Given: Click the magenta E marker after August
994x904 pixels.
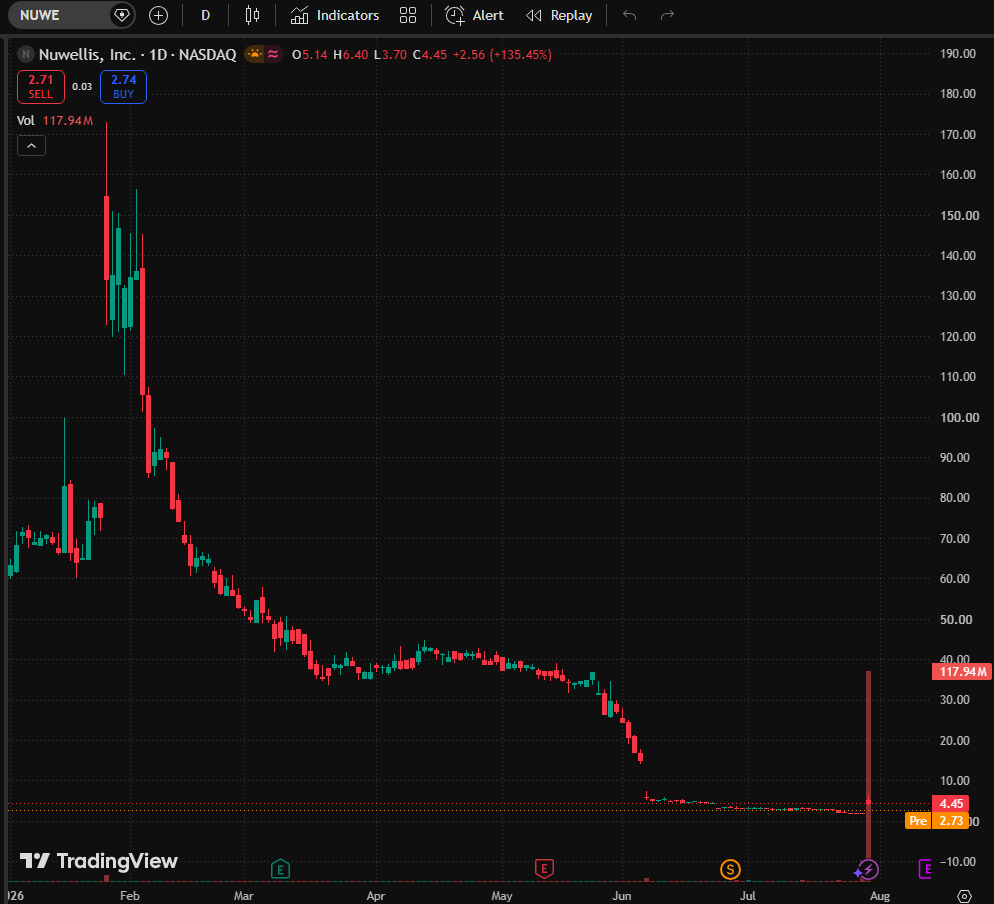Looking at the screenshot, I should [926, 868].
